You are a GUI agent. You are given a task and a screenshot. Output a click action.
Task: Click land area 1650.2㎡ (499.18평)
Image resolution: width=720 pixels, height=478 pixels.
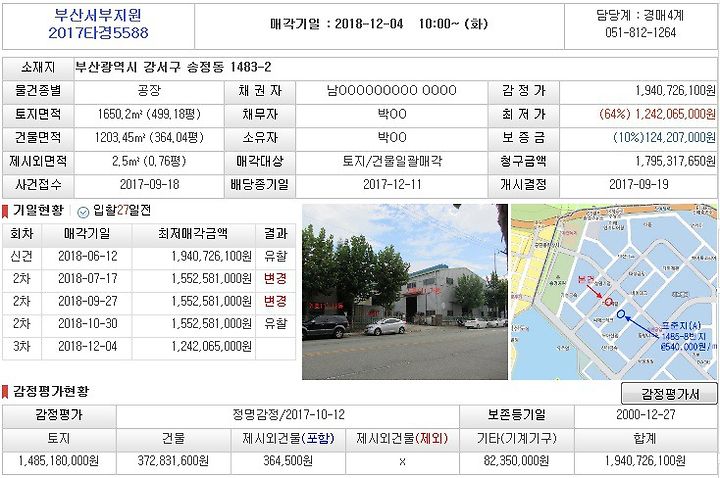coord(149,114)
